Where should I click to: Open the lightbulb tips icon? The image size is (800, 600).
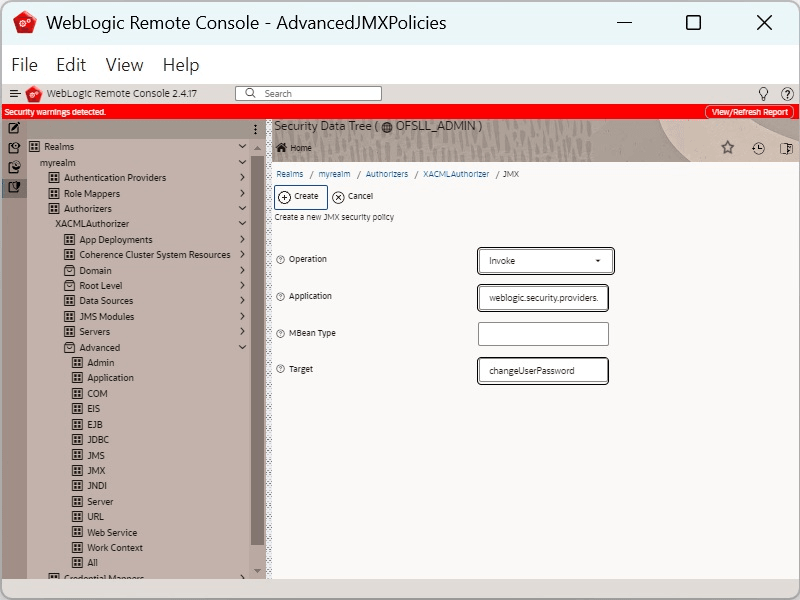763,93
